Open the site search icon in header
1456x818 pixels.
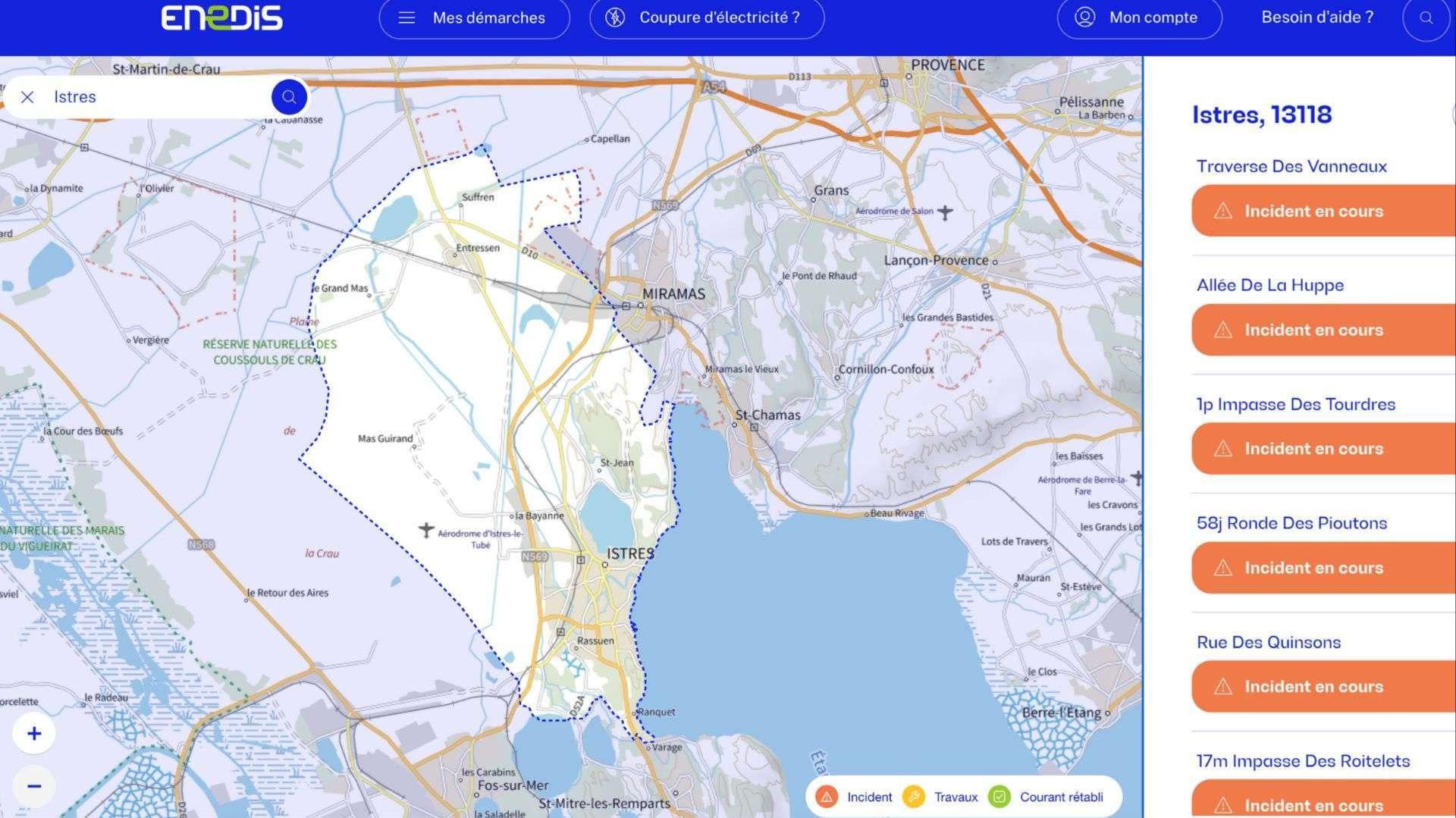tap(1426, 18)
